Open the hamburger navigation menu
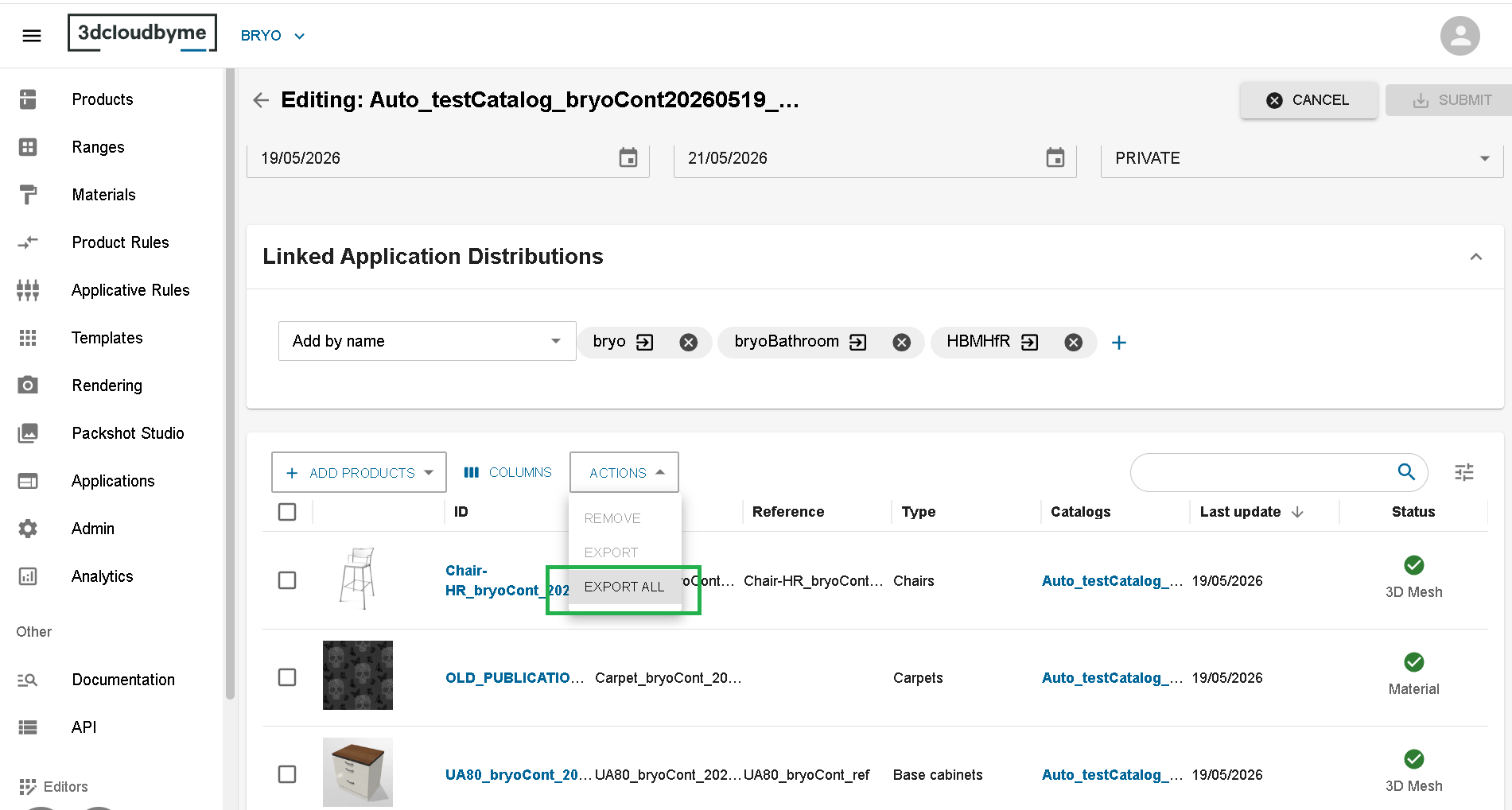 [32, 36]
